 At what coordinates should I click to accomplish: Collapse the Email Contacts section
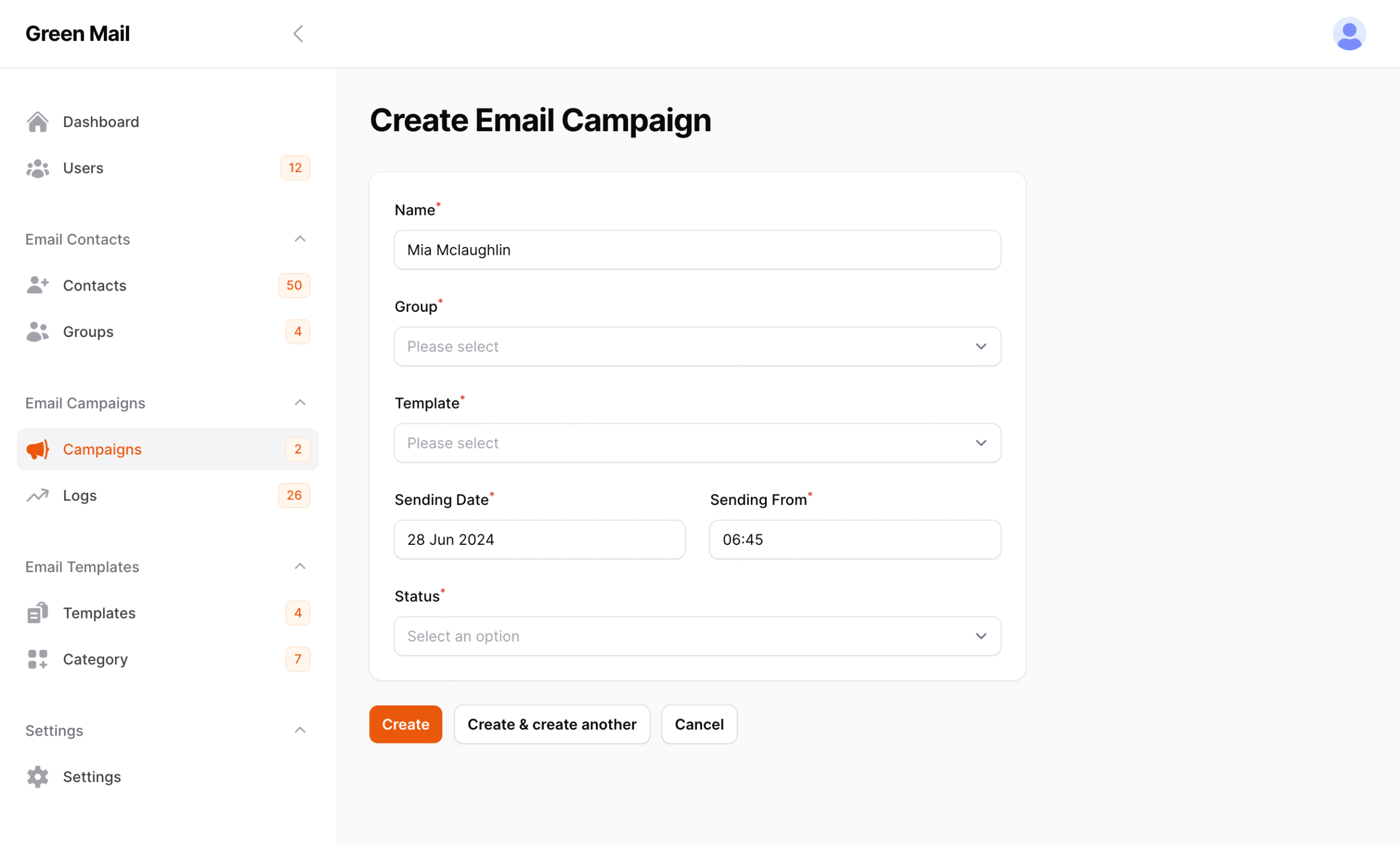[x=300, y=238]
